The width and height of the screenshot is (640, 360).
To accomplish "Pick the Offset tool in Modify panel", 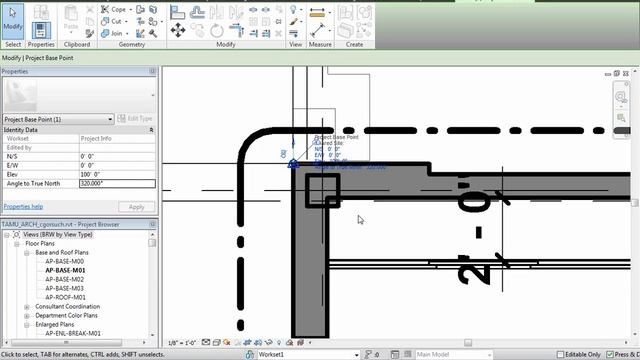I will pyautogui.click(x=197, y=12).
